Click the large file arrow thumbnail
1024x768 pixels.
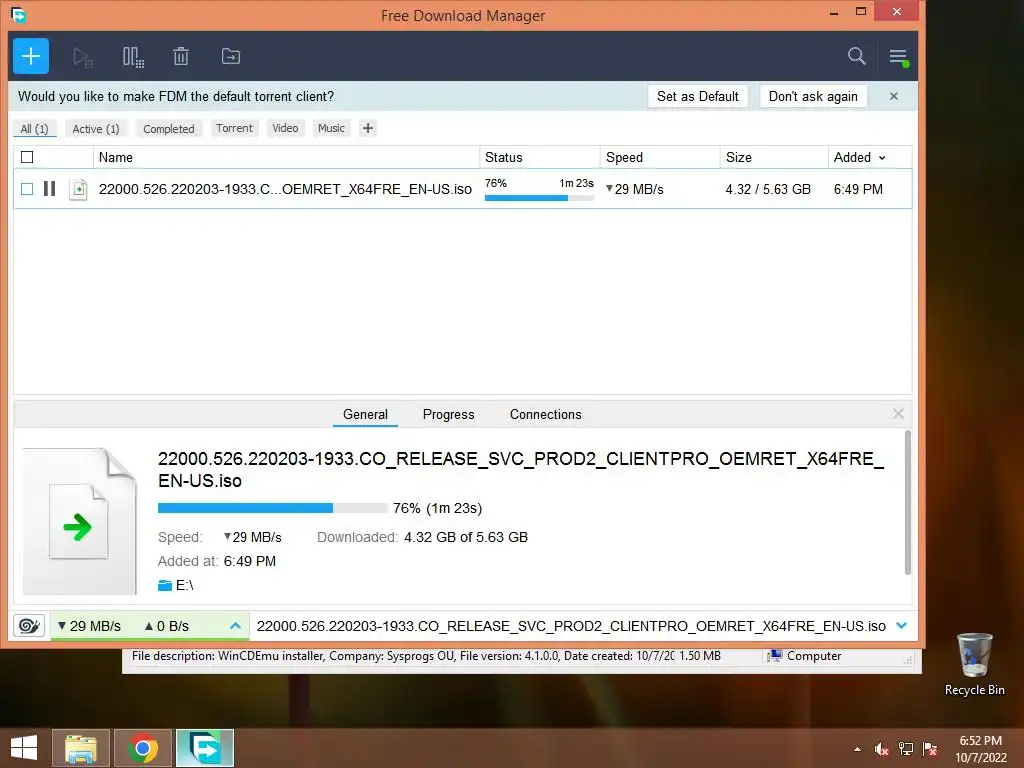[80, 521]
